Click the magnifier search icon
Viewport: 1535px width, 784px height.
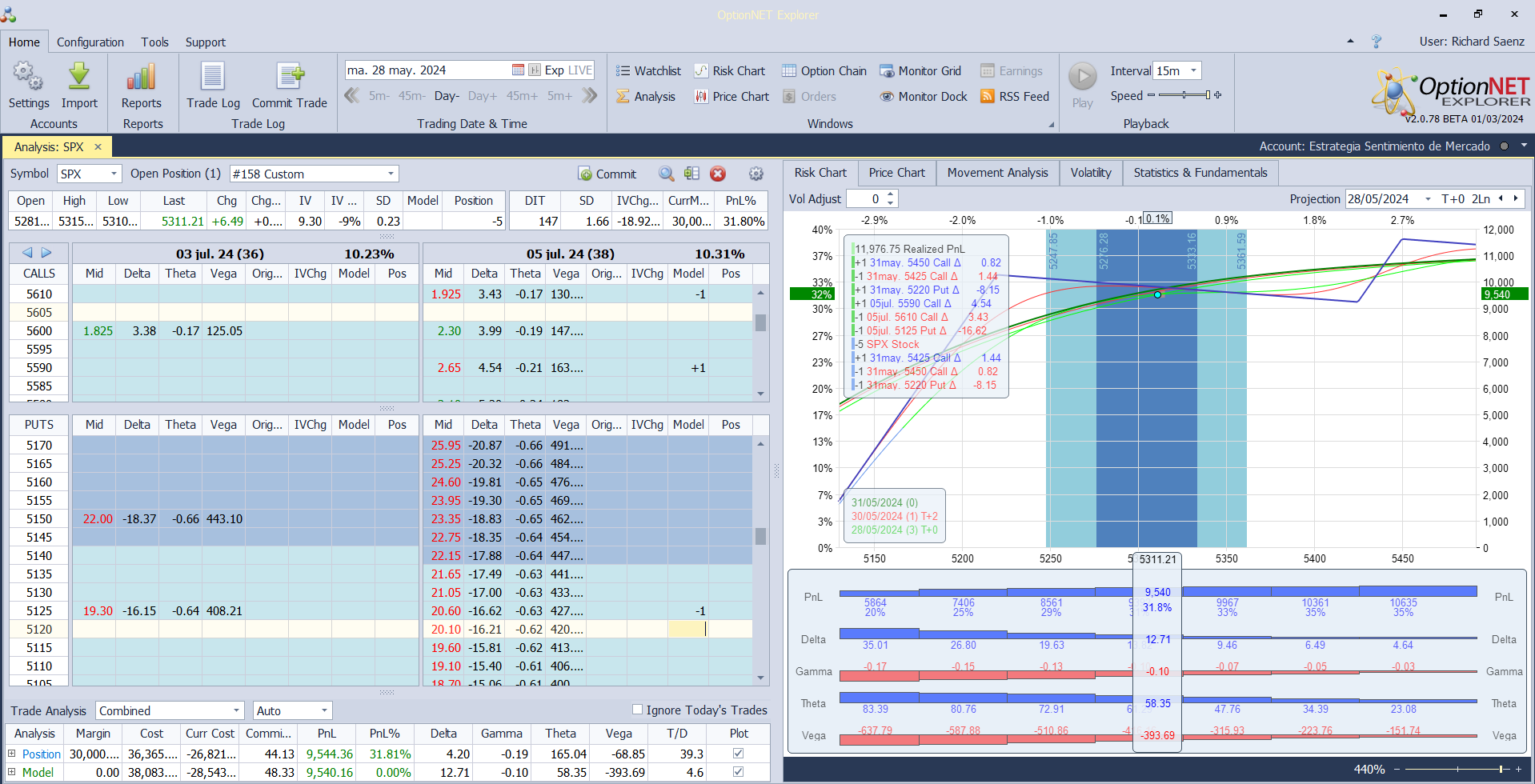click(667, 174)
